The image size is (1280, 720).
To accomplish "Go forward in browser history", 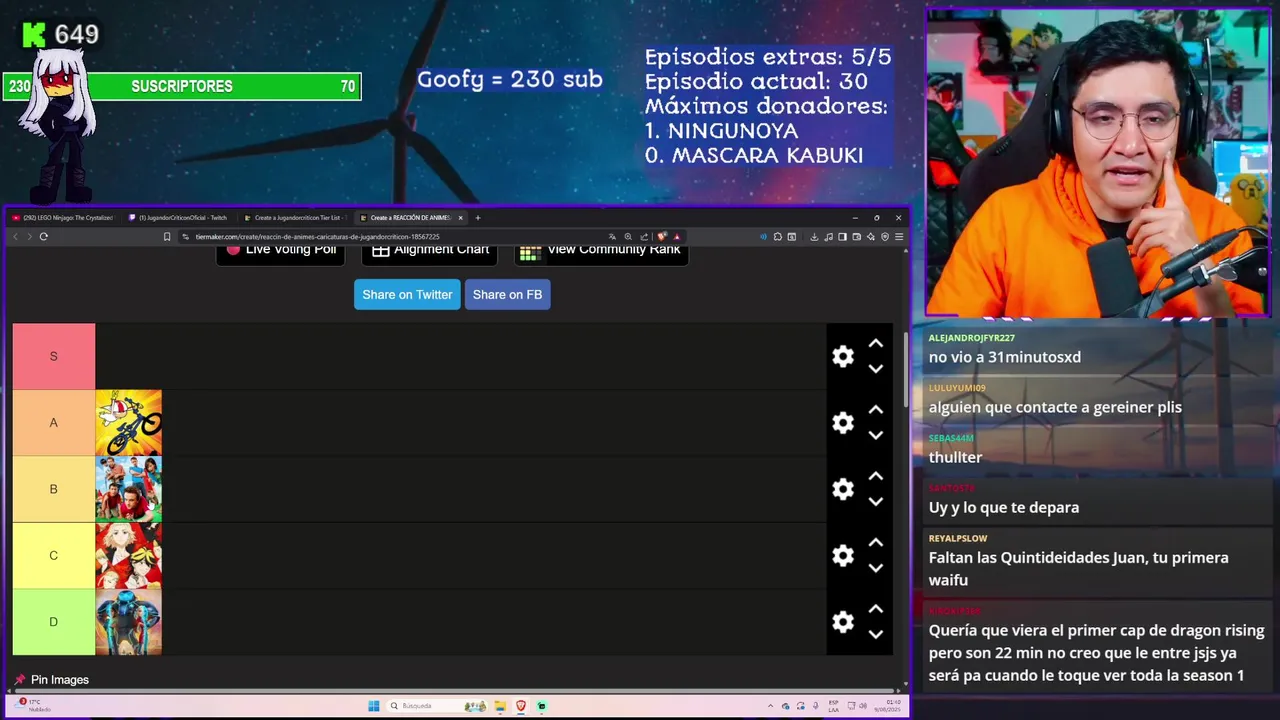I will (29, 237).
